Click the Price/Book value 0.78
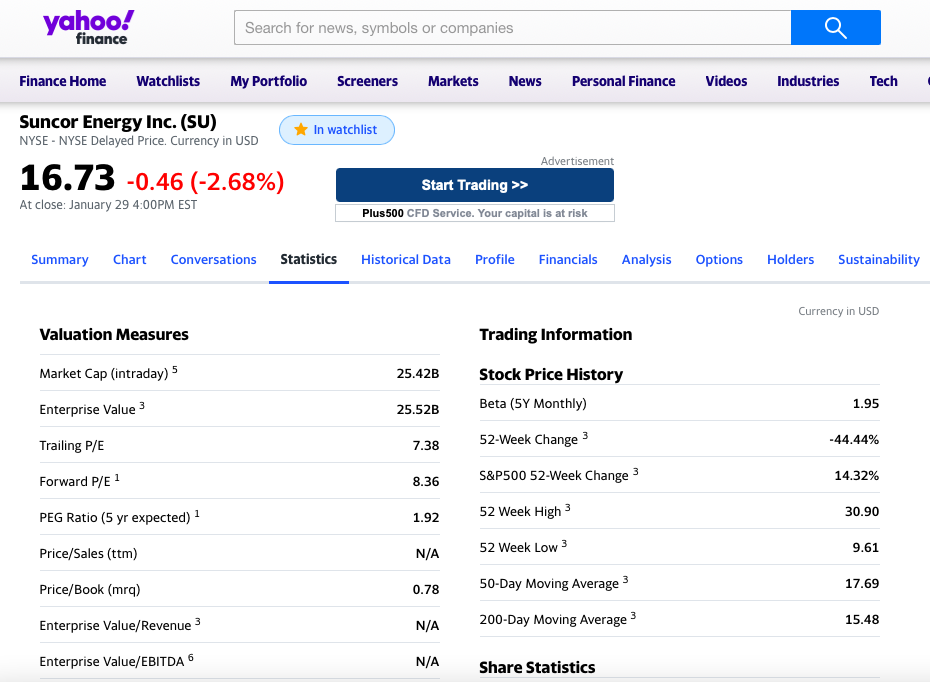Screen dimensions: 930x682 [x=426, y=589]
